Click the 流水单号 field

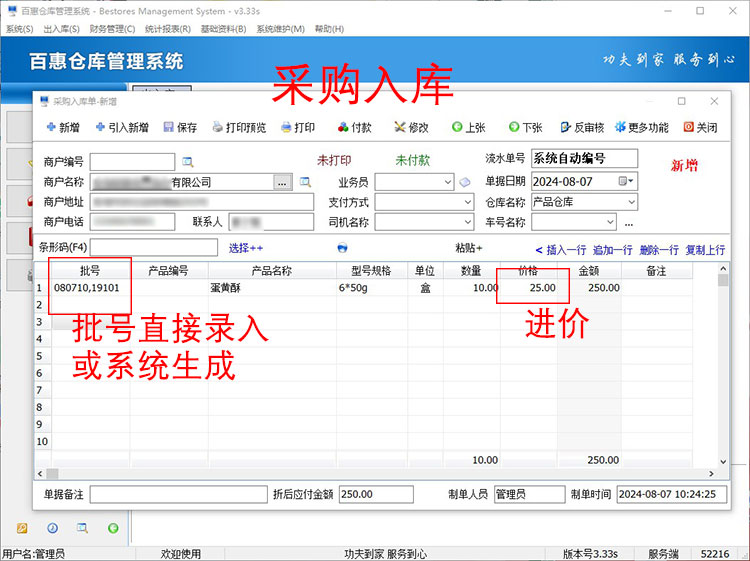[584, 158]
